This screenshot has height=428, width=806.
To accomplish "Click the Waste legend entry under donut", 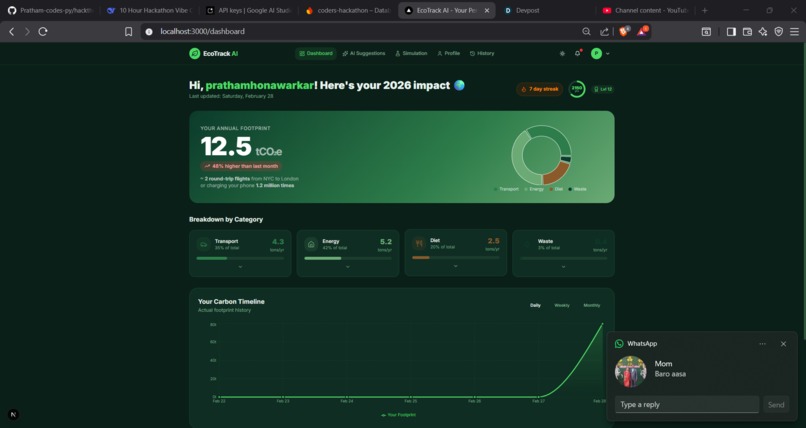I will coord(577,189).
